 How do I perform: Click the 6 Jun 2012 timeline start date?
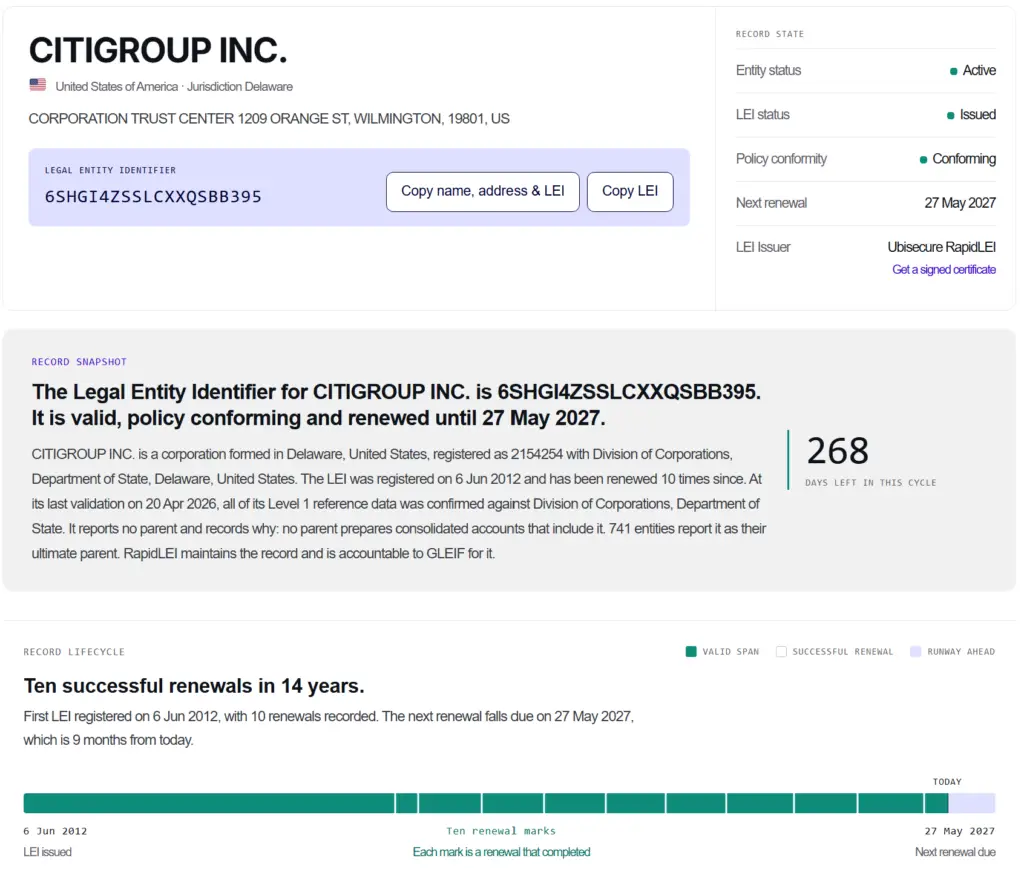tap(55, 831)
